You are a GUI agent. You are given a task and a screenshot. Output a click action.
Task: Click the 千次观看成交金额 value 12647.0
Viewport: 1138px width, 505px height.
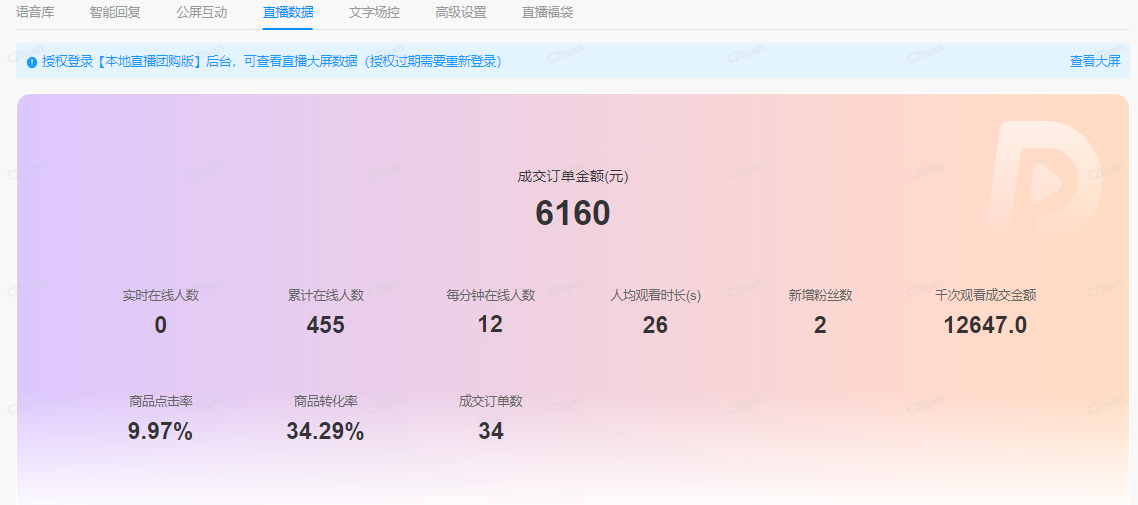pyautogui.click(x=985, y=325)
